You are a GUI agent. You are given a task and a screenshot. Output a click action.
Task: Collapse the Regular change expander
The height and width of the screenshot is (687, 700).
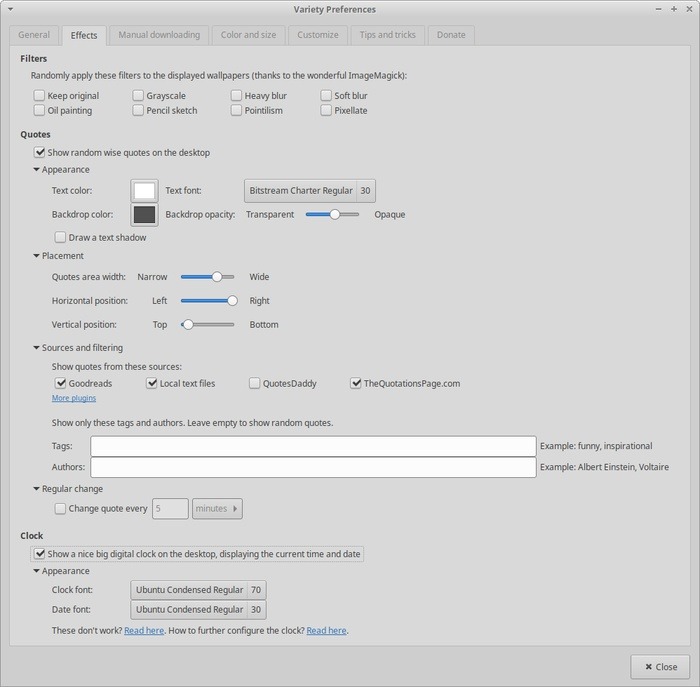coord(37,489)
